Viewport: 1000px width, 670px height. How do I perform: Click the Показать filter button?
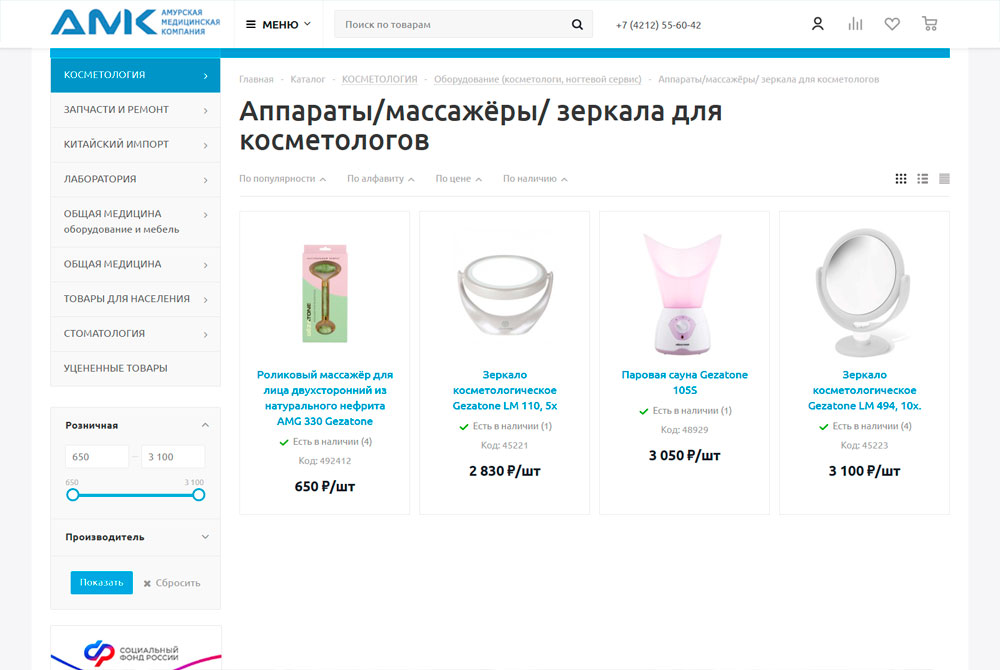point(101,583)
